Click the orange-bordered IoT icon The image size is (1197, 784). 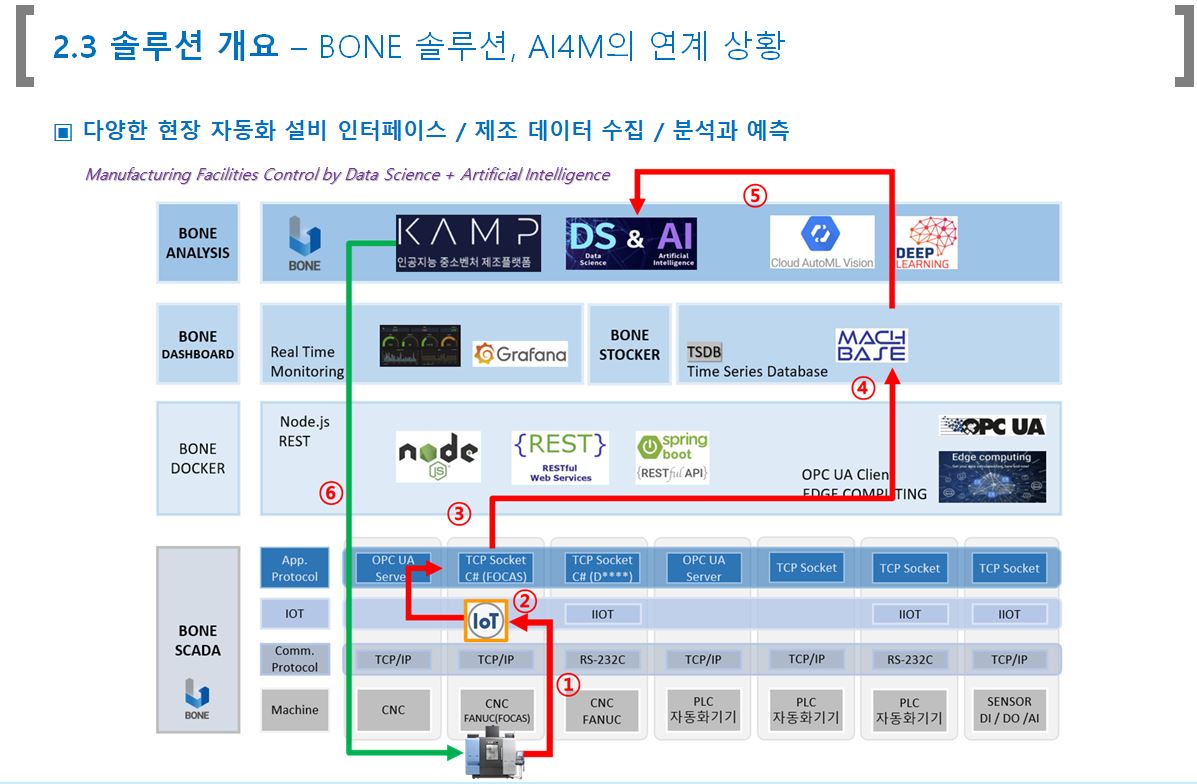pyautogui.click(x=486, y=621)
